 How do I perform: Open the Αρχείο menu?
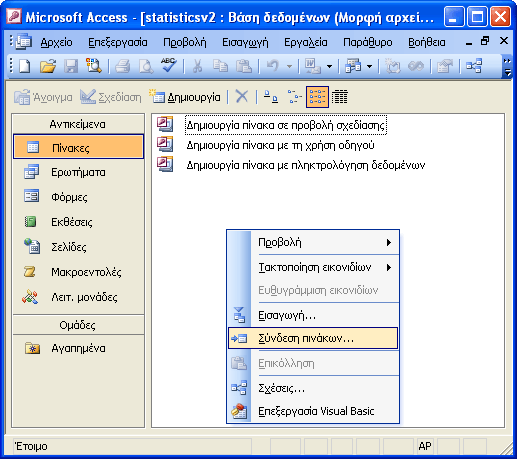point(56,42)
